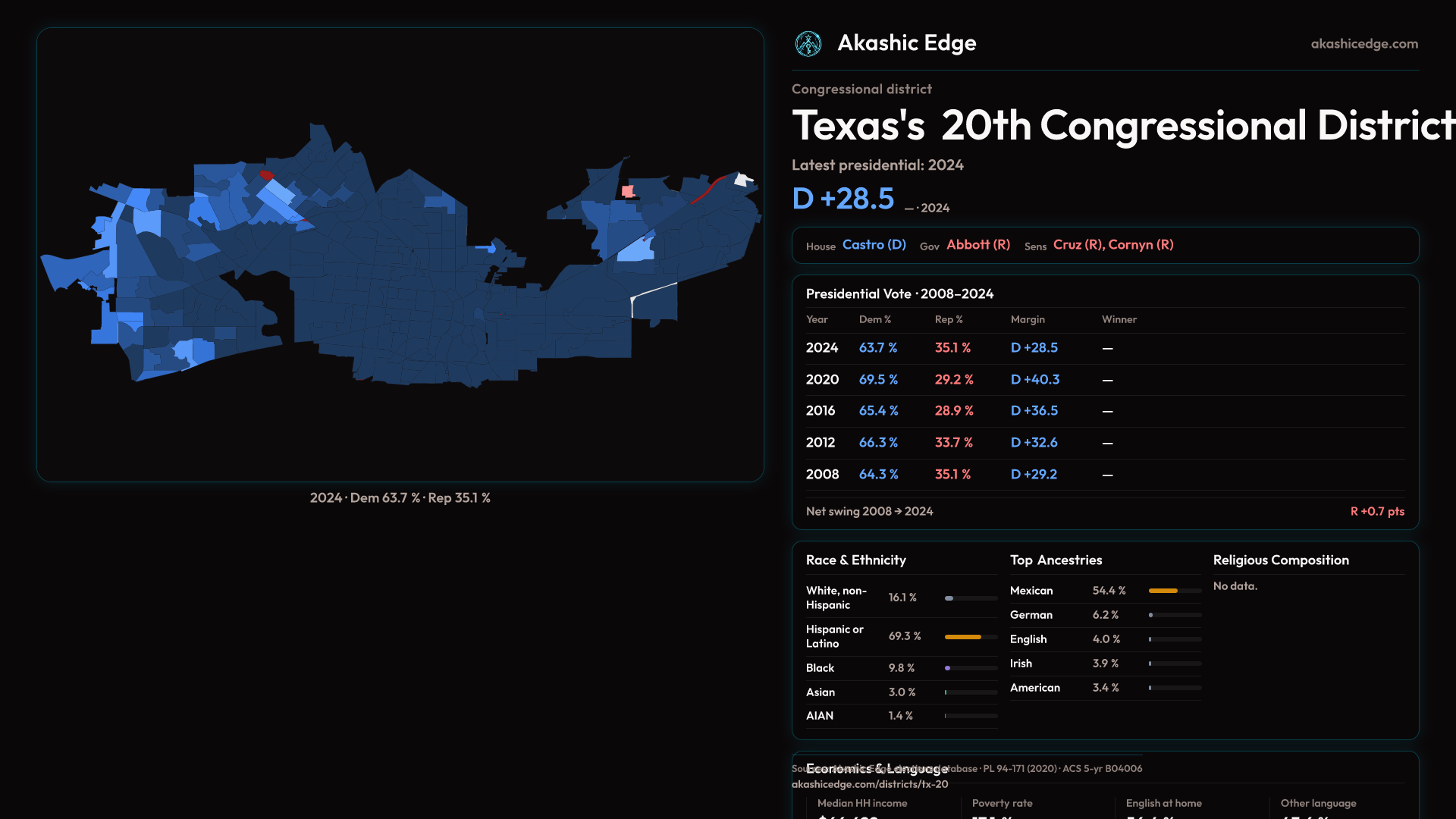Viewport: 1456px width, 819px height.
Task: Click the white precinct at map's east tip
Action: click(x=742, y=180)
